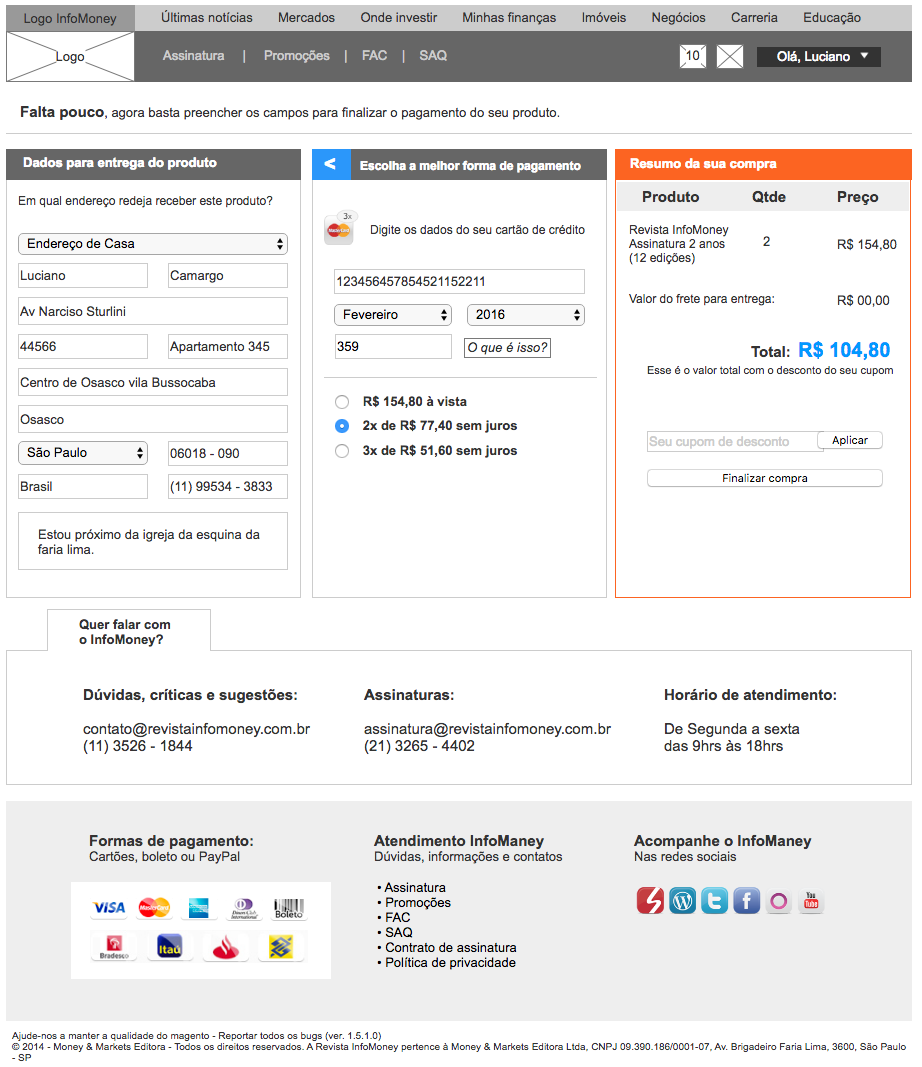
Task: Open the São Paulo state dropdown
Action: 83,453
